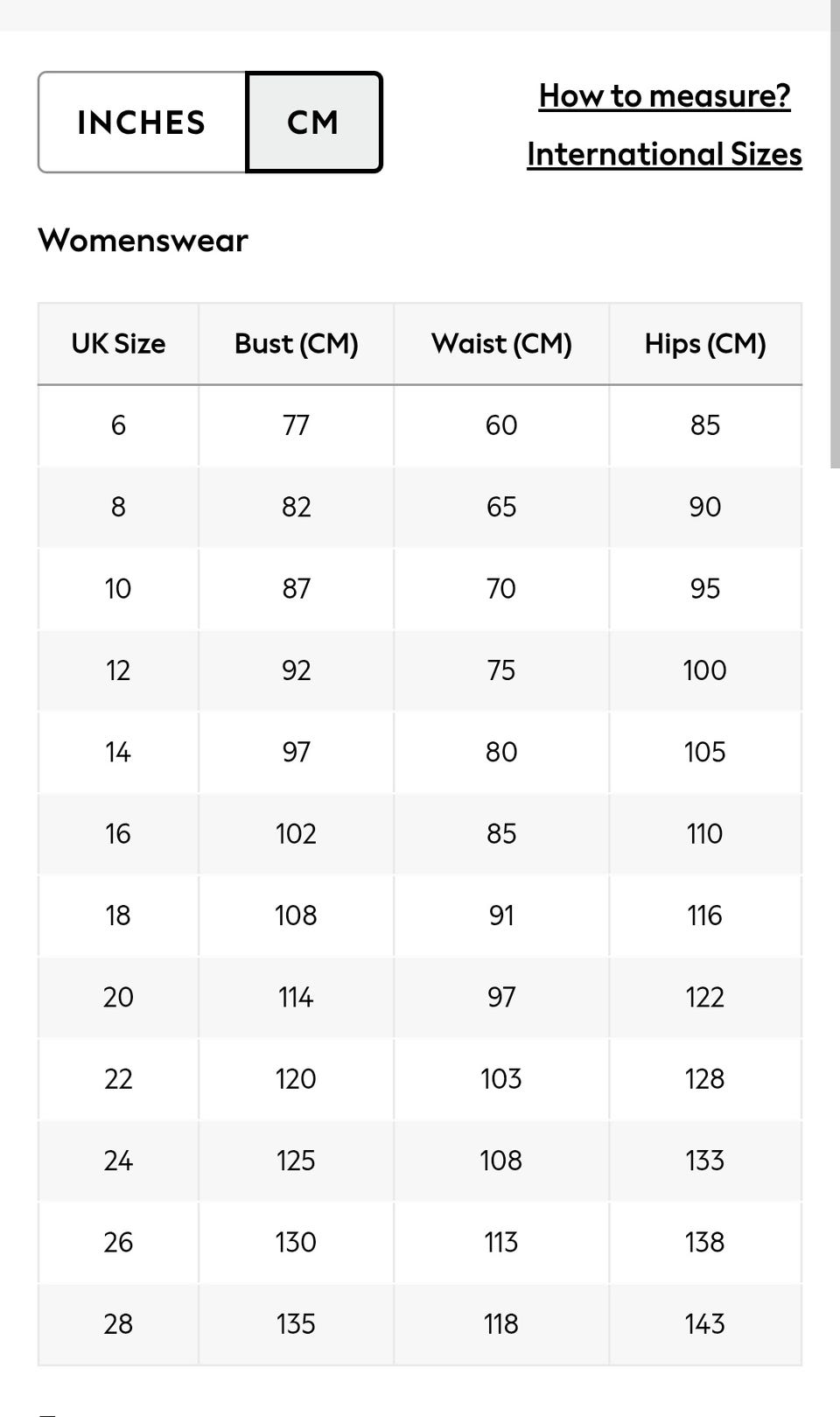Click the bust value 102 for size 16
Screen dimensions: 840x1417
click(296, 834)
